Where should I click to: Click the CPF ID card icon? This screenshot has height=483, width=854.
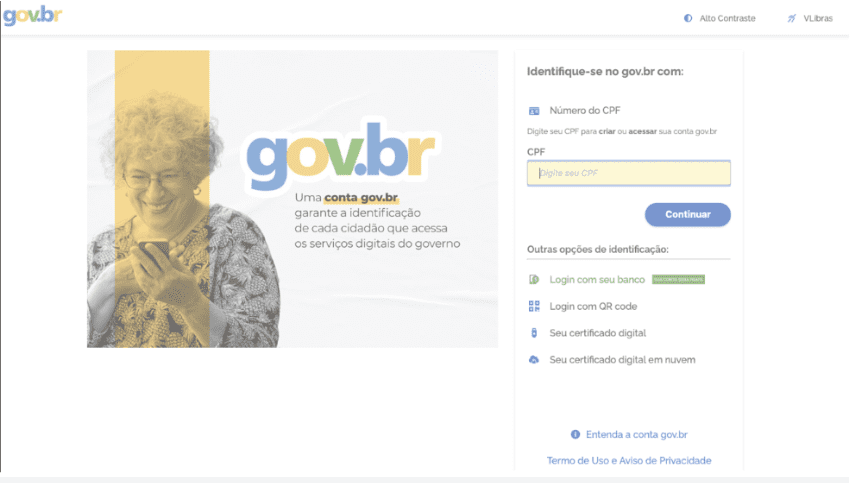pyautogui.click(x=534, y=111)
